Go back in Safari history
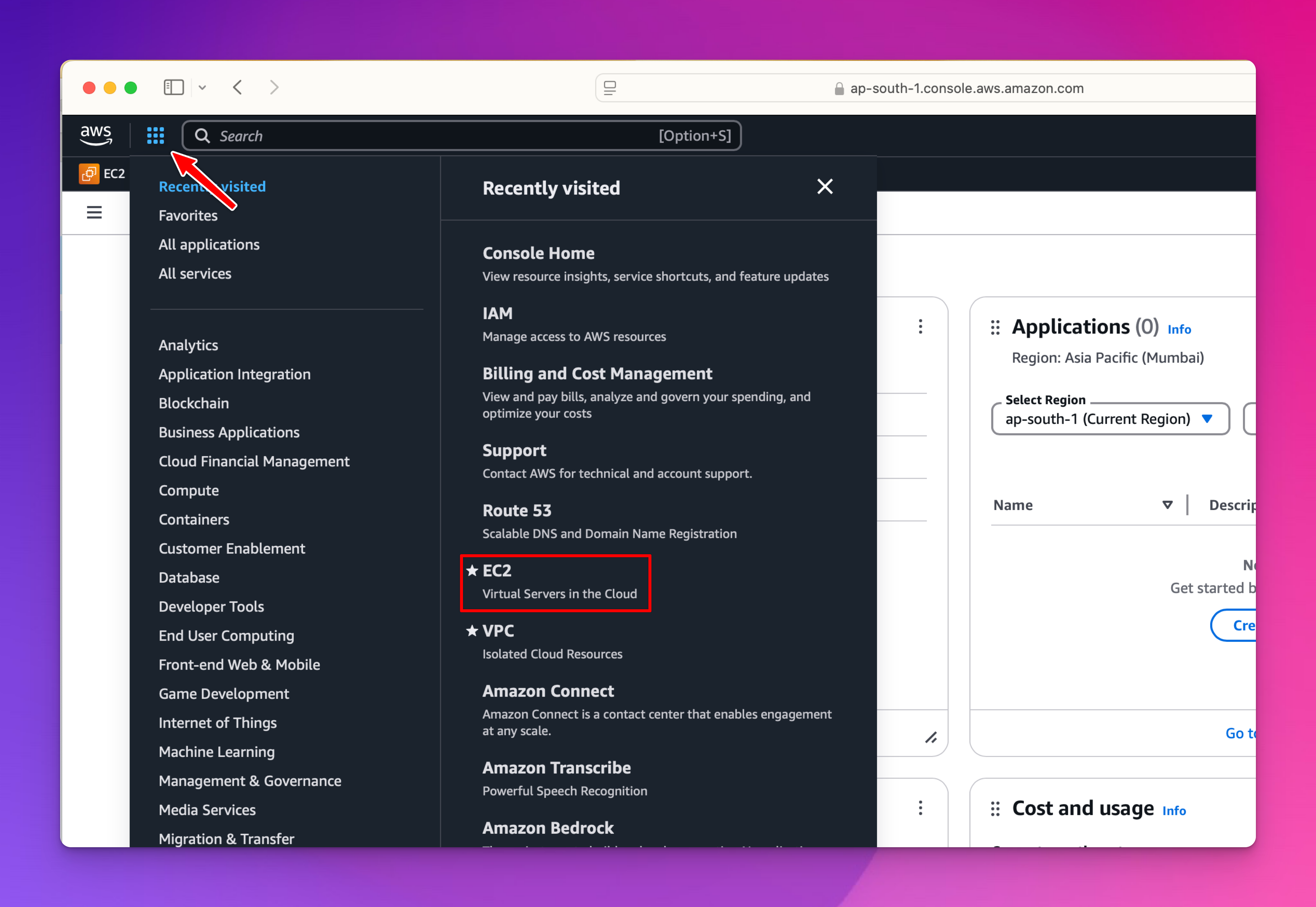Image resolution: width=1316 pixels, height=907 pixels. point(237,88)
